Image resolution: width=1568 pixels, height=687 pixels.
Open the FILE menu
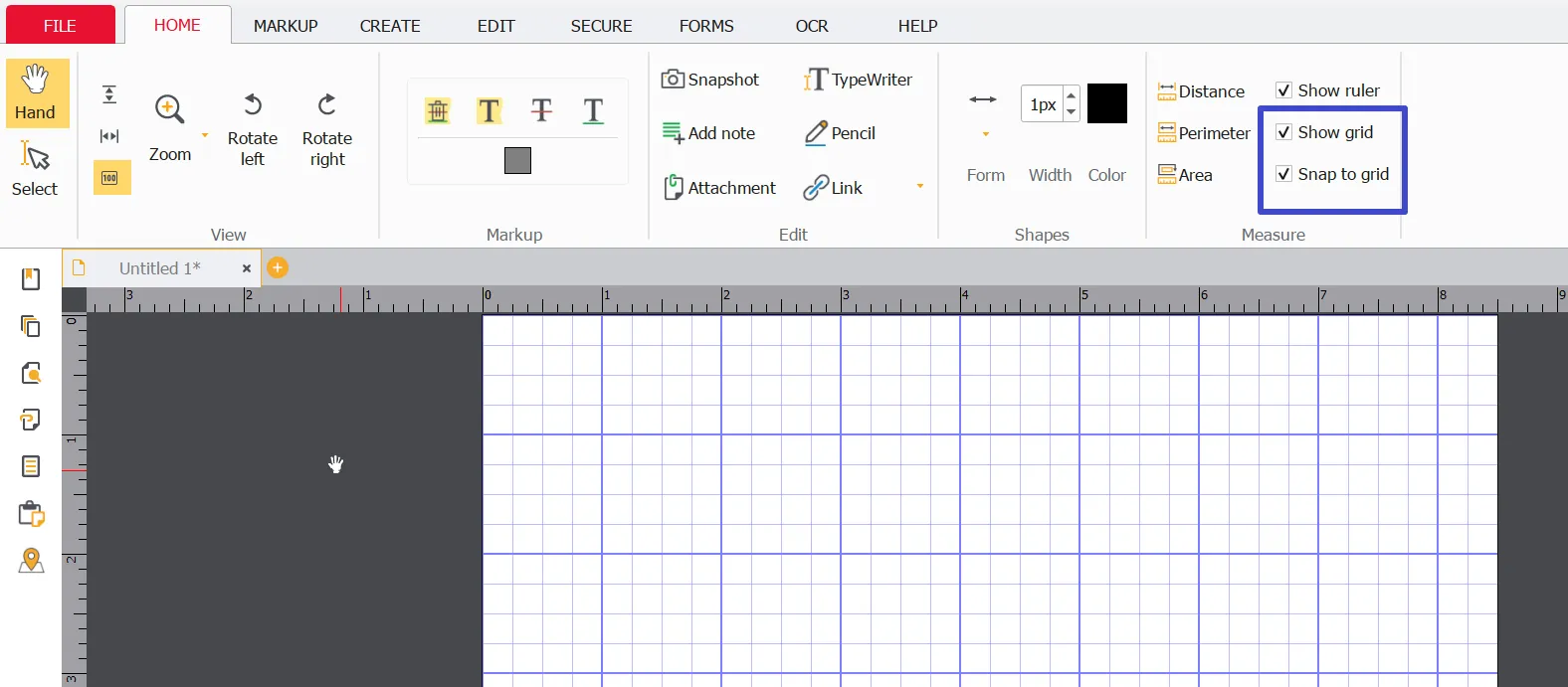coord(60,25)
